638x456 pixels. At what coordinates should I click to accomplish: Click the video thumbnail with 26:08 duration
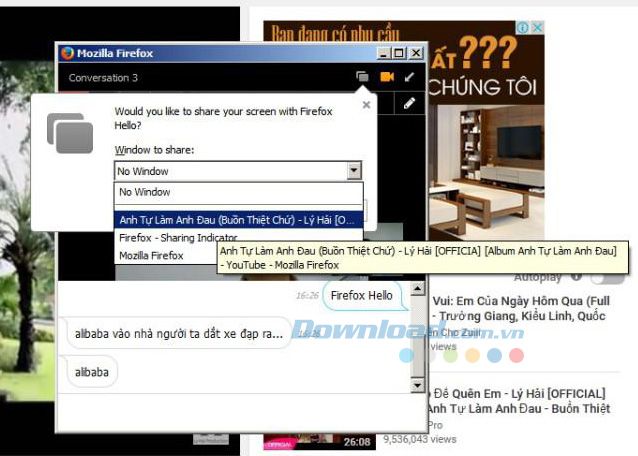point(319,442)
